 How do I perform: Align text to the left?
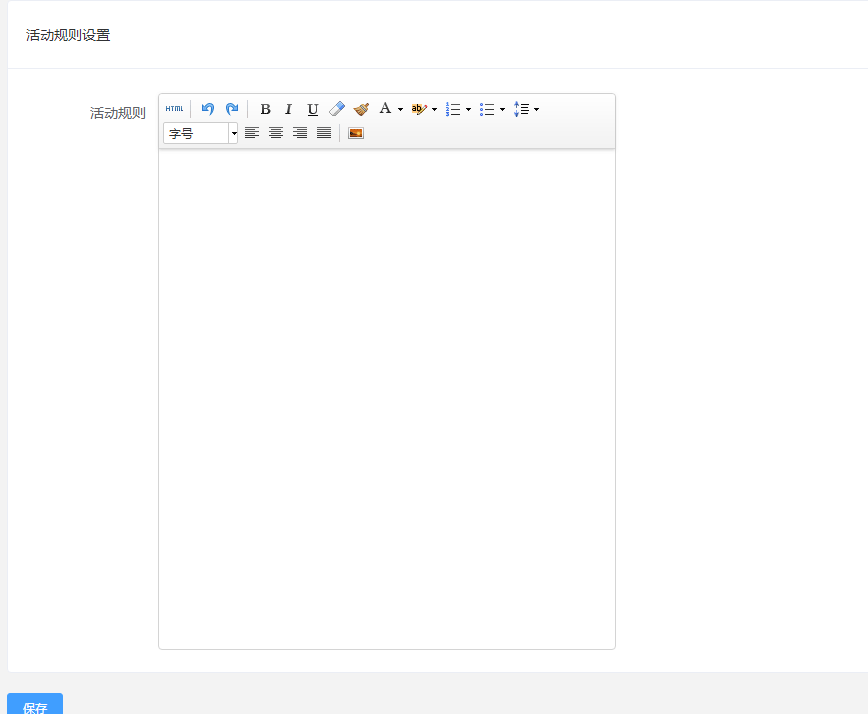point(252,133)
